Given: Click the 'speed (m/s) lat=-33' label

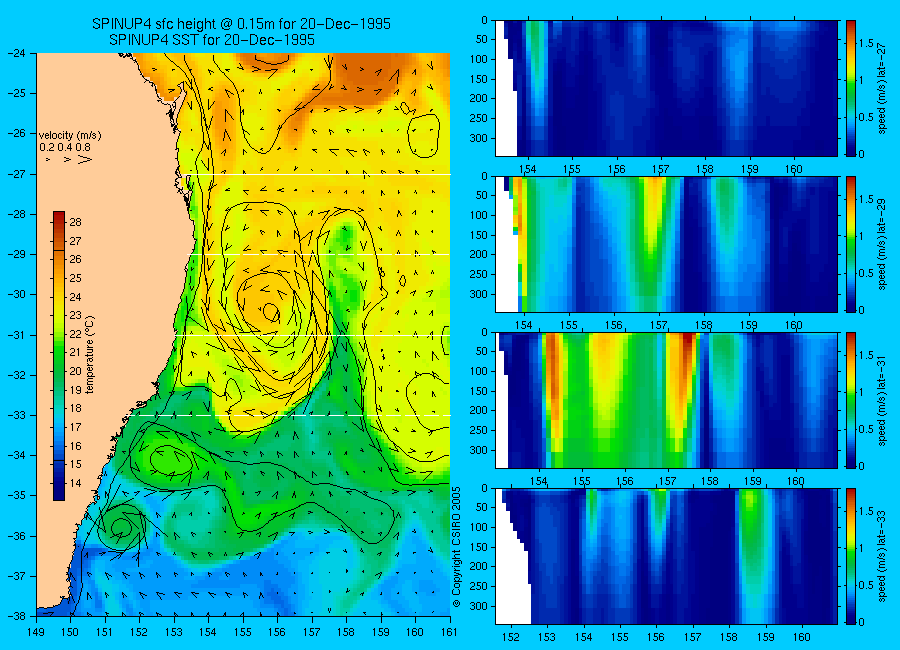Looking at the screenshot, I should coord(883,556).
